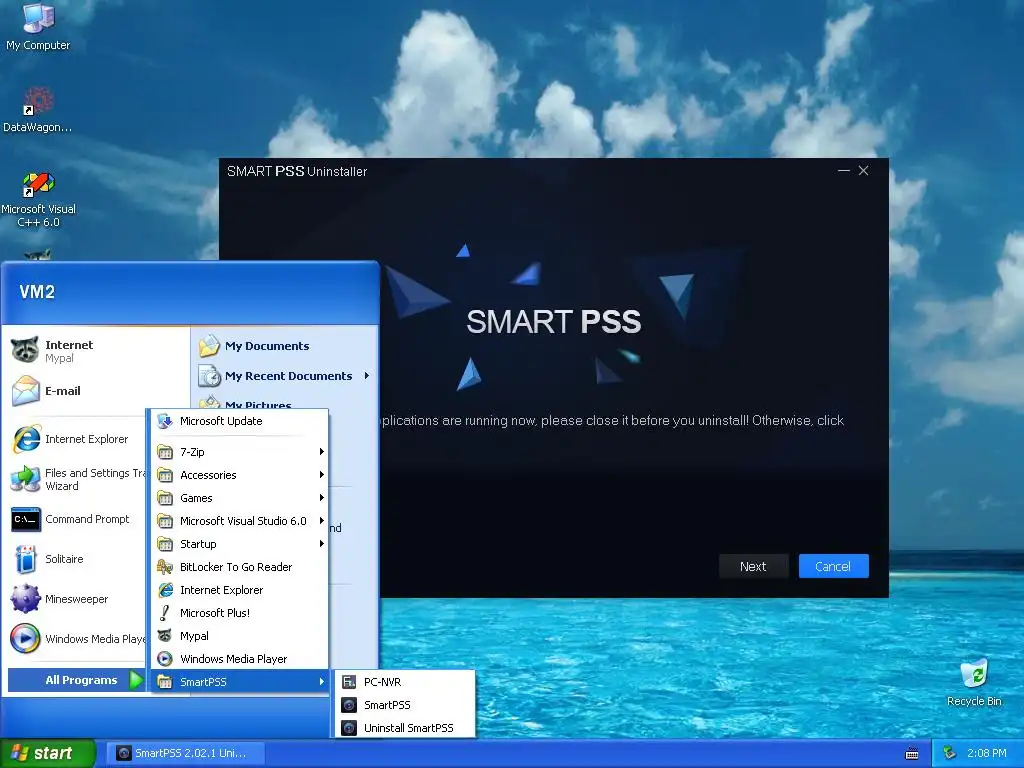Expand the 7-Zip program folder
The height and width of the screenshot is (768, 1024).
(x=240, y=452)
